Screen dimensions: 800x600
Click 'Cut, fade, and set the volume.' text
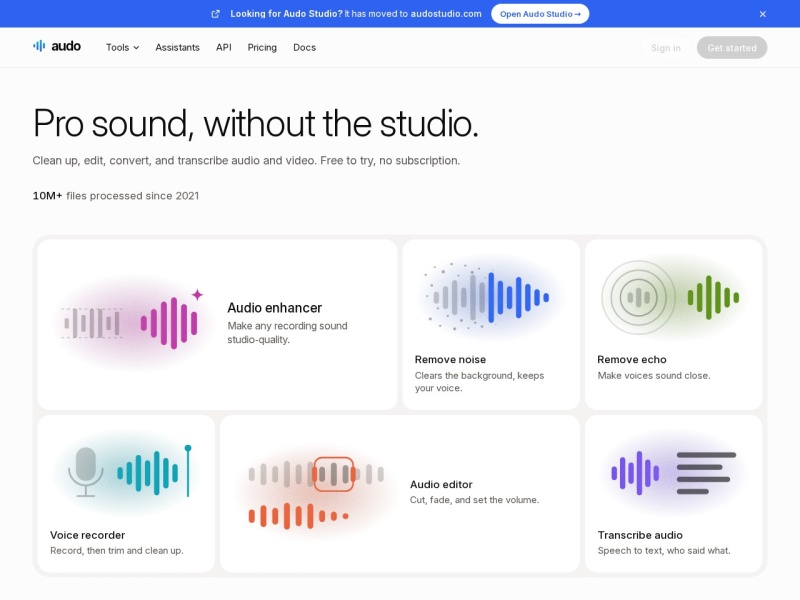[474, 500]
